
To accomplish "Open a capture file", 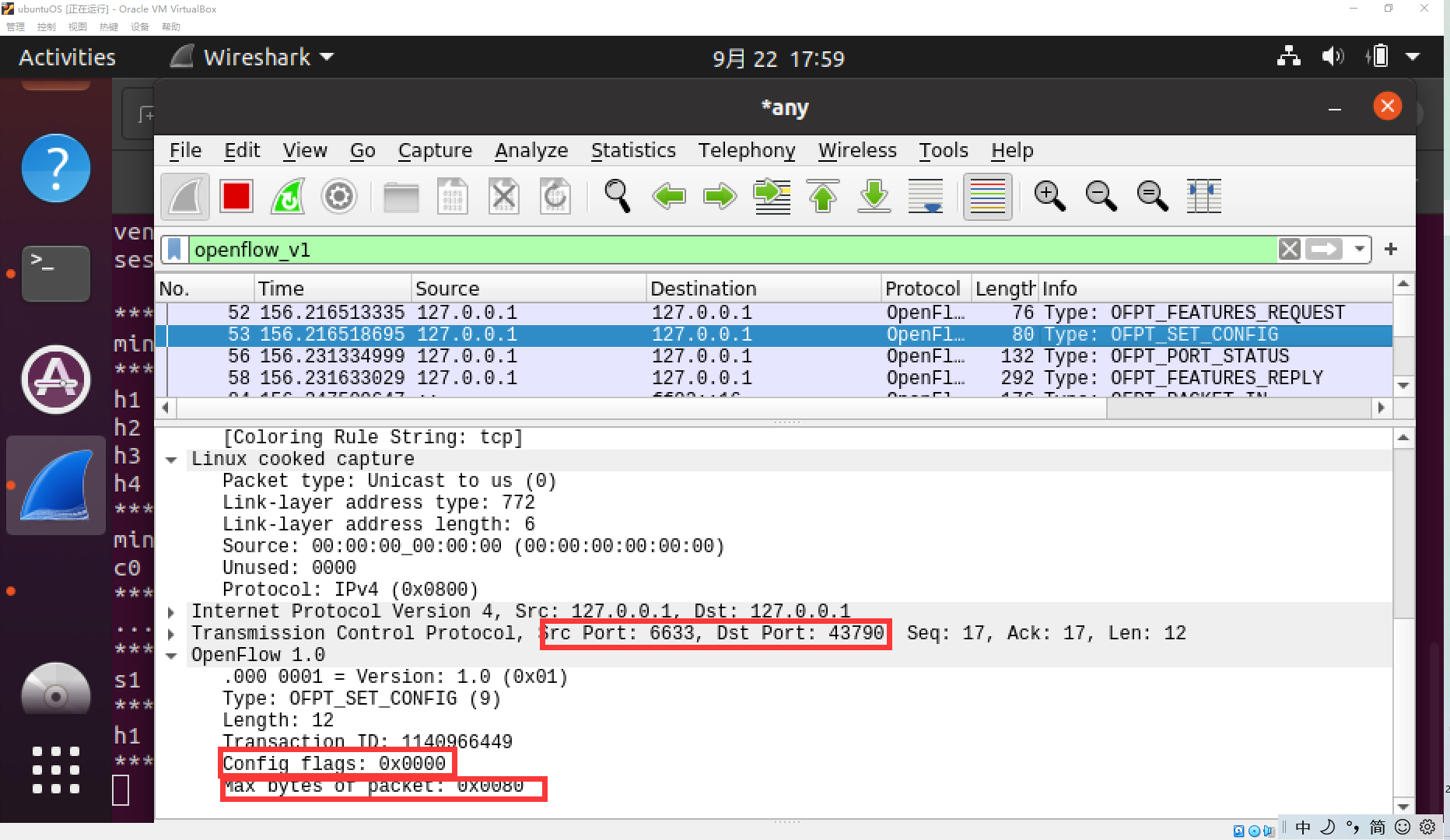I will (x=401, y=197).
